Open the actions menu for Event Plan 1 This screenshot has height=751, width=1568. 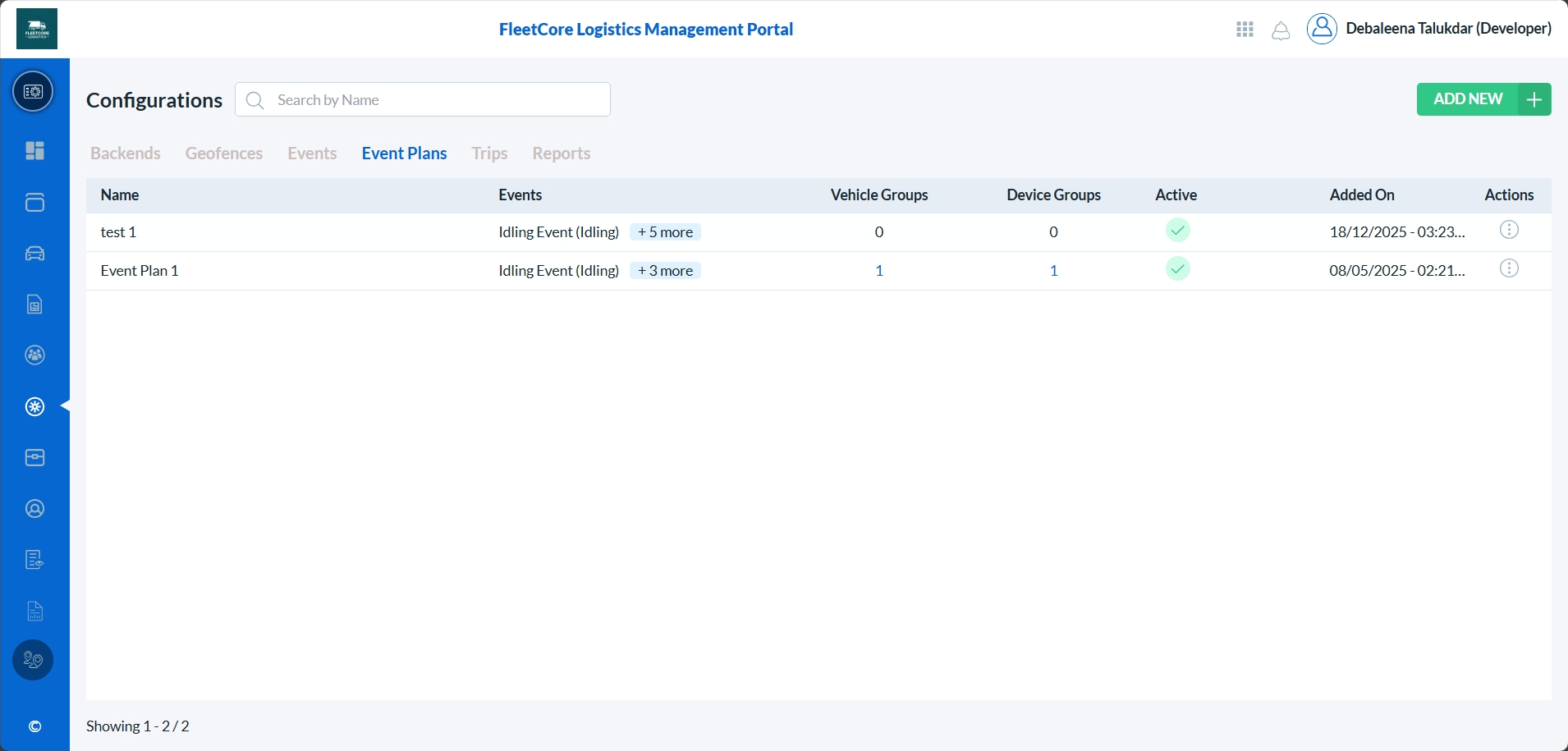[1509, 269]
